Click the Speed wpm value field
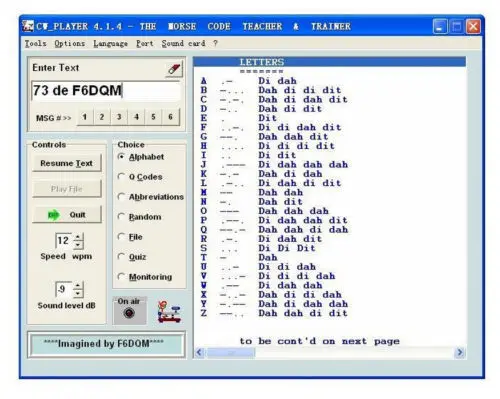The width and height of the screenshot is (500, 399). click(64, 241)
